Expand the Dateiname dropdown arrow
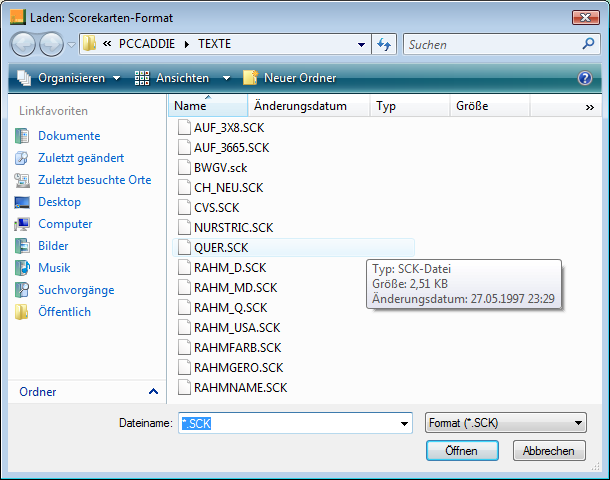 pyautogui.click(x=404, y=424)
